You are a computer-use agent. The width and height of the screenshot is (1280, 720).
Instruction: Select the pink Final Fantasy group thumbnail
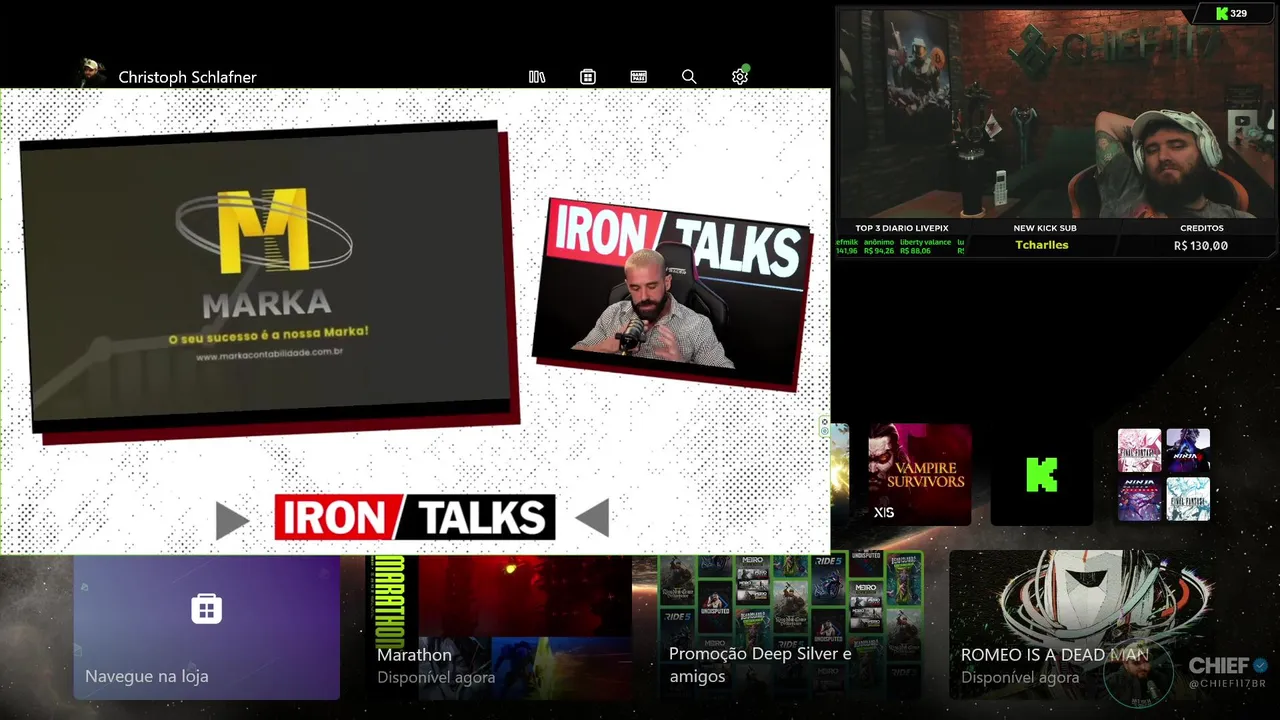[1139, 450]
